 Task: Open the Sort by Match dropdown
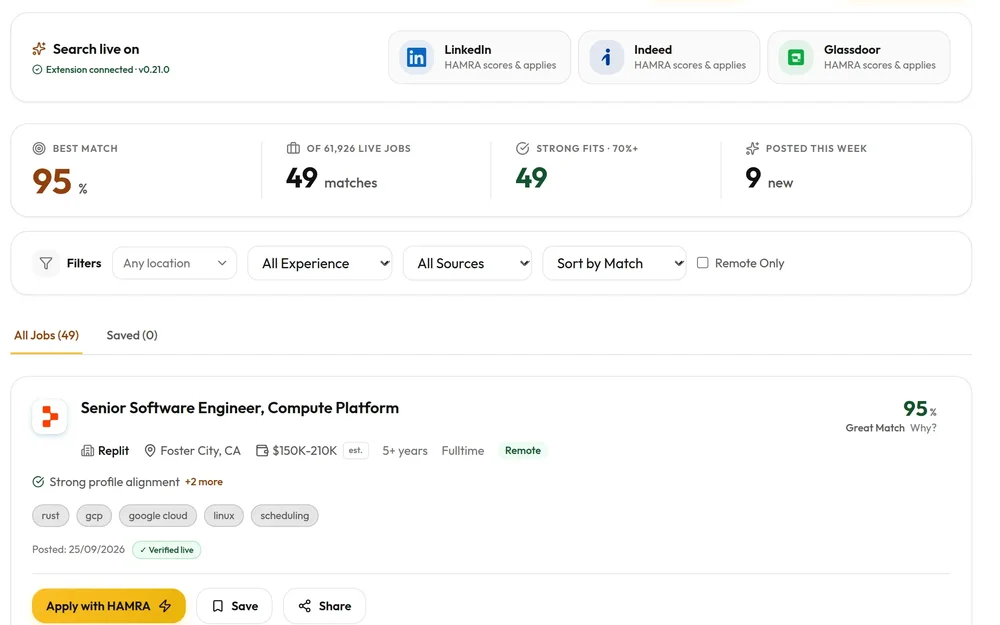pos(614,263)
